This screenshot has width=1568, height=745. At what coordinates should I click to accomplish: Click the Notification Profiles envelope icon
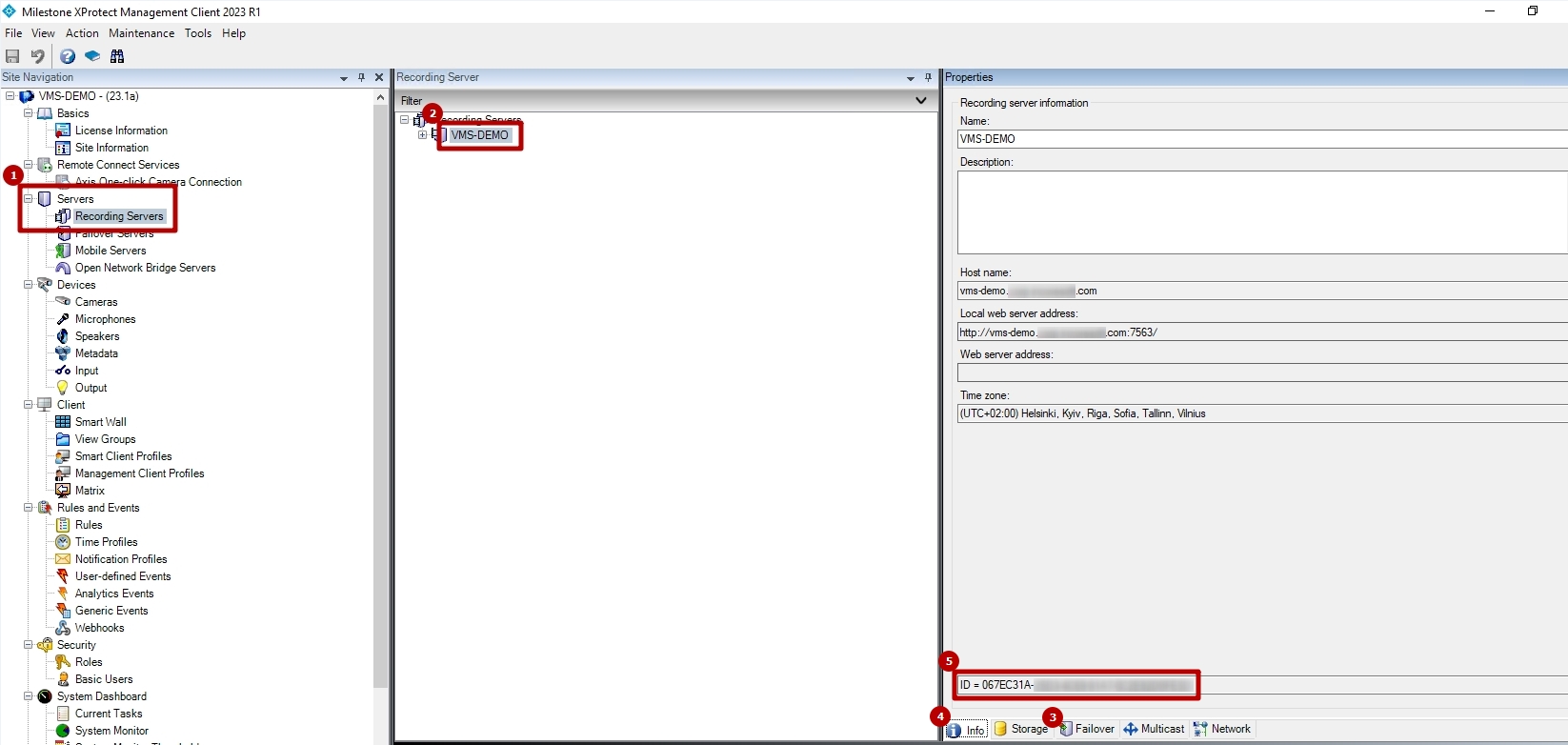point(63,559)
